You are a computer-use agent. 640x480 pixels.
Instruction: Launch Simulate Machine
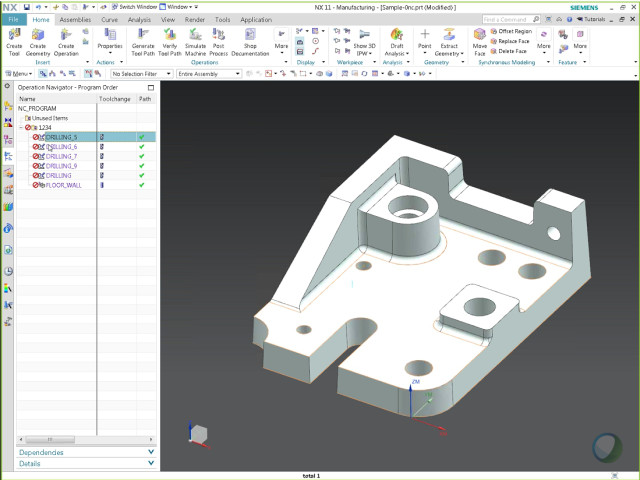pos(196,42)
